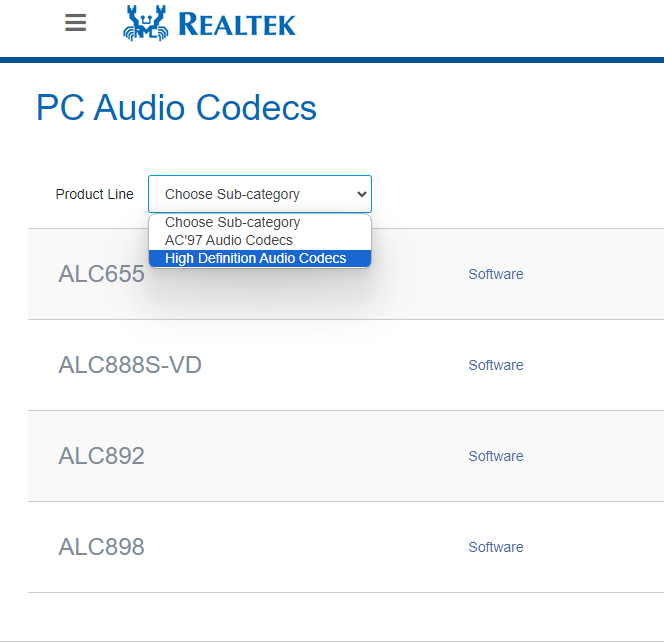Screen dimensions: 664x642
Task: Select the AC'97 Audio Codecs option
Action: 229,240
